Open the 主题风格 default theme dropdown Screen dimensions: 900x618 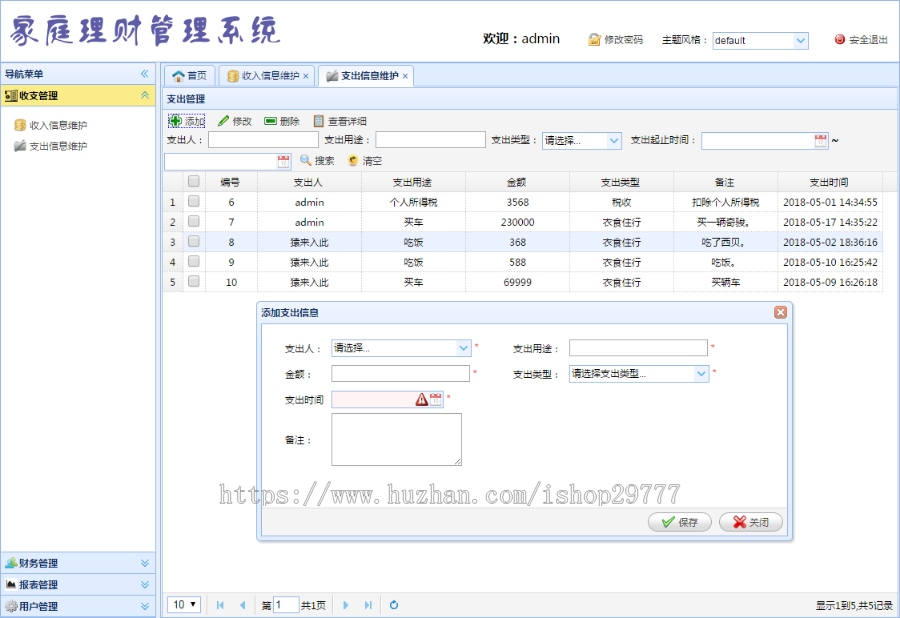[760, 38]
